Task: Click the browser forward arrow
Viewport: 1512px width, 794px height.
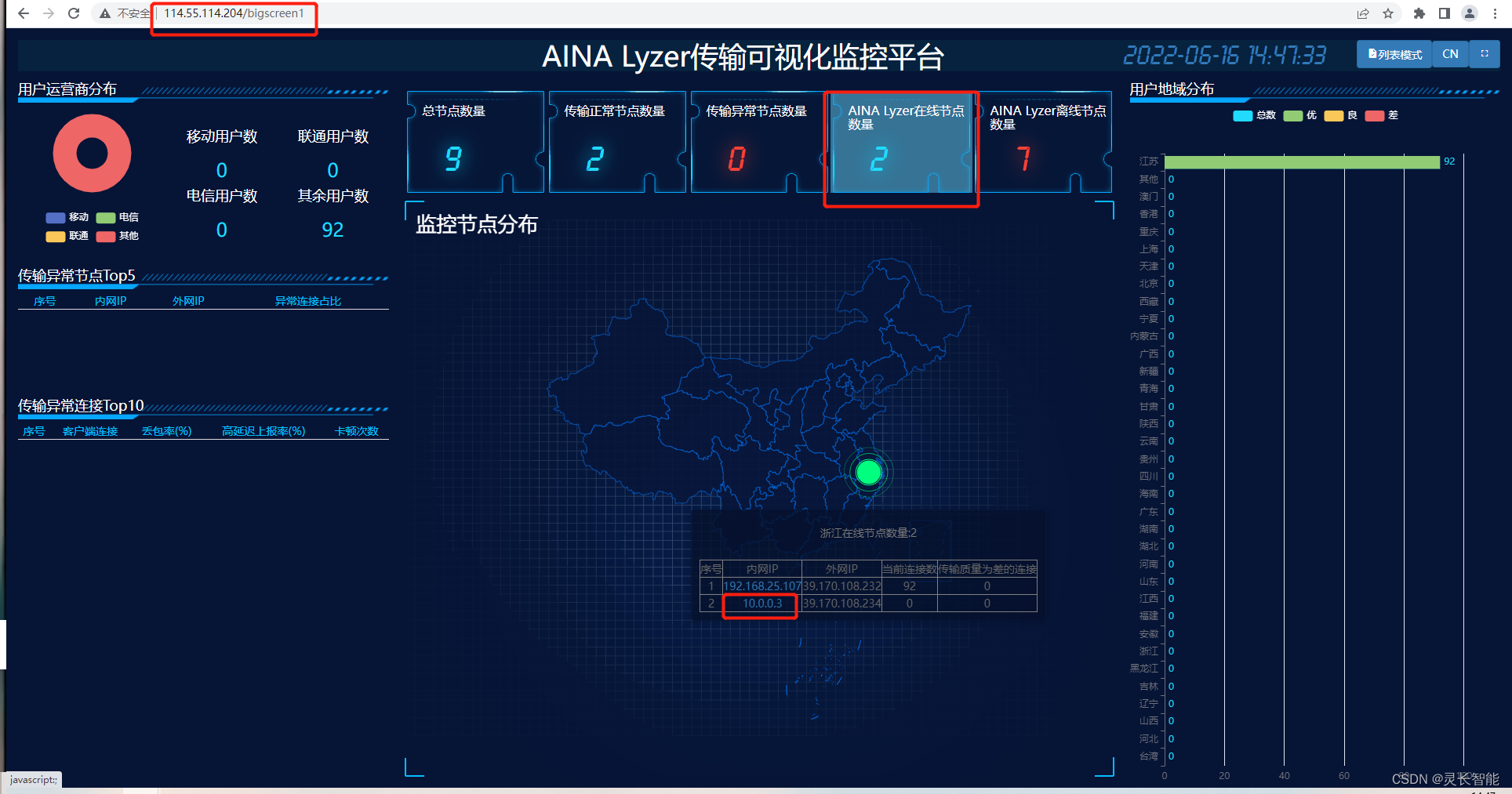Action: tap(49, 13)
